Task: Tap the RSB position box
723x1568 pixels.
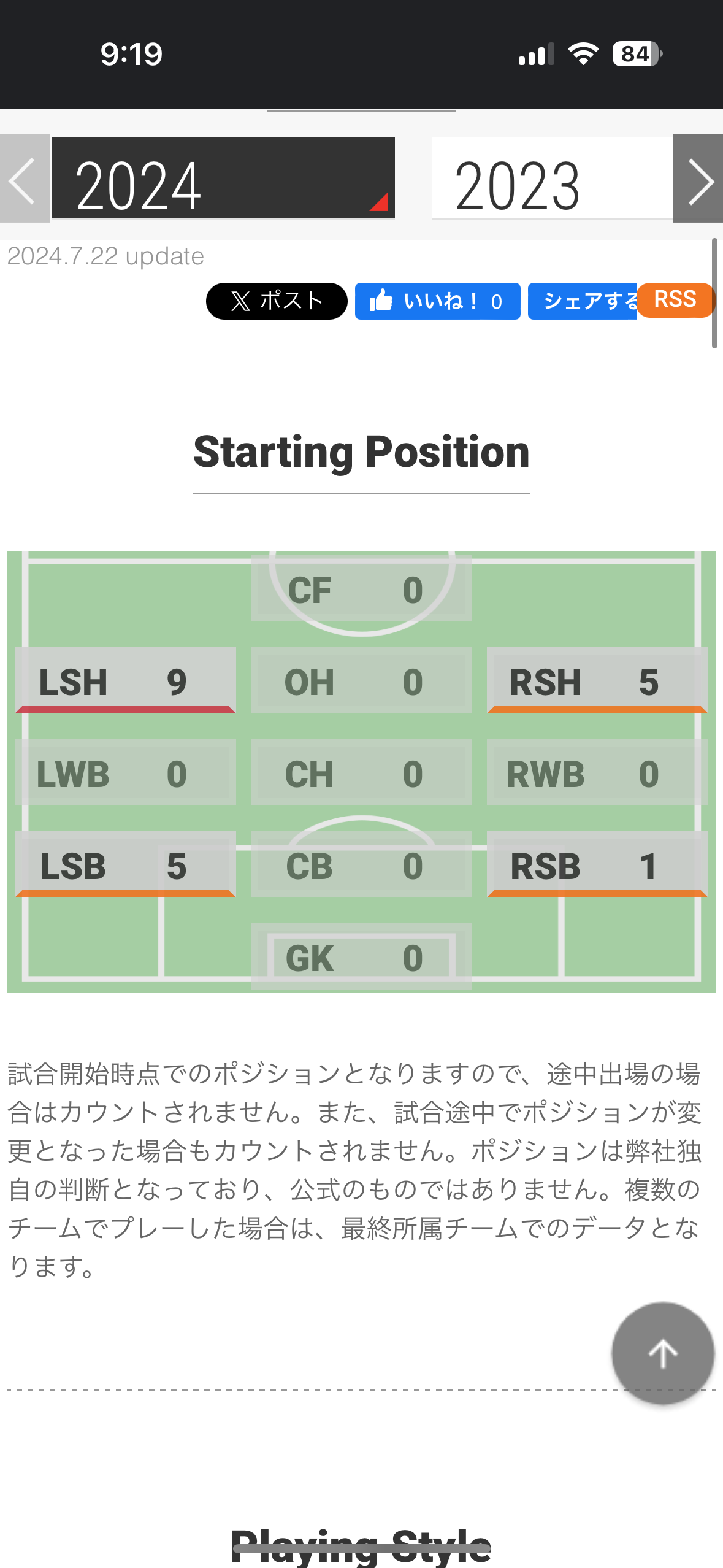Action: point(597,864)
